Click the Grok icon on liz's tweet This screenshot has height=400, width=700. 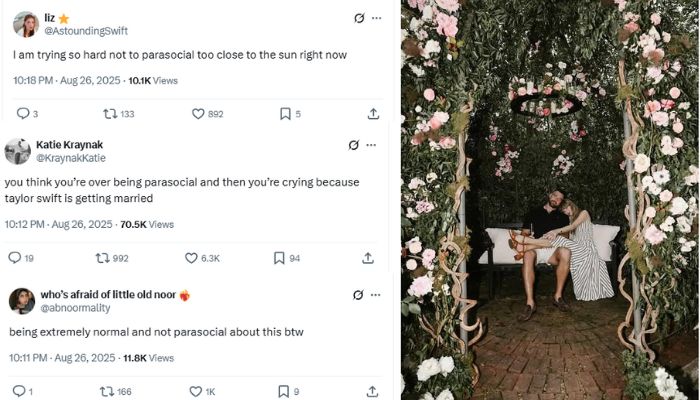click(x=359, y=18)
